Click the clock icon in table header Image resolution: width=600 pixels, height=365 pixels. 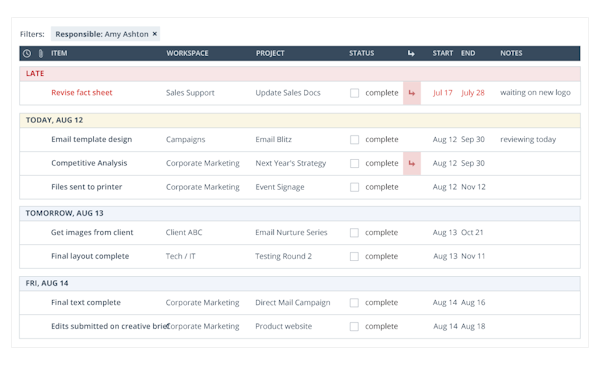click(x=27, y=54)
